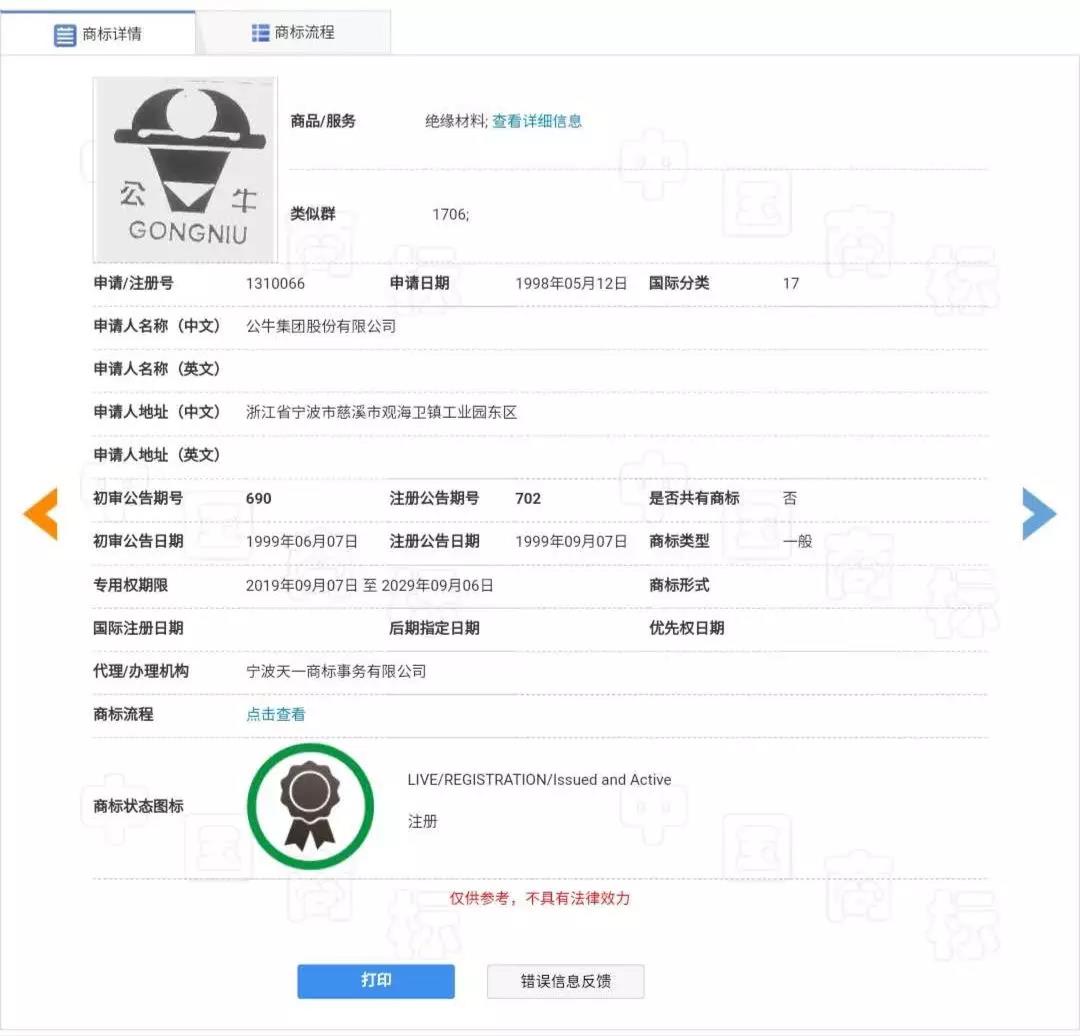The image size is (1080, 1036).
Task: Click the 申请/注册号 label
Action: pyautogui.click(x=134, y=283)
